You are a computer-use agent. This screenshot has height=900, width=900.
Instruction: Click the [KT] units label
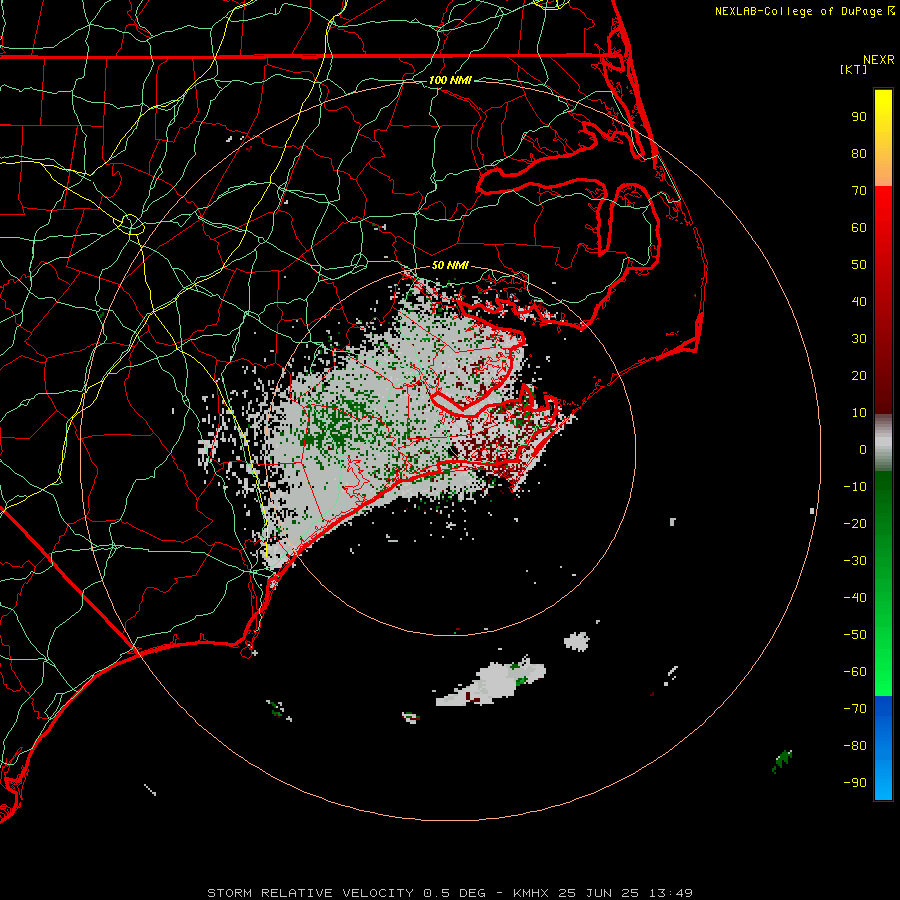(853, 69)
